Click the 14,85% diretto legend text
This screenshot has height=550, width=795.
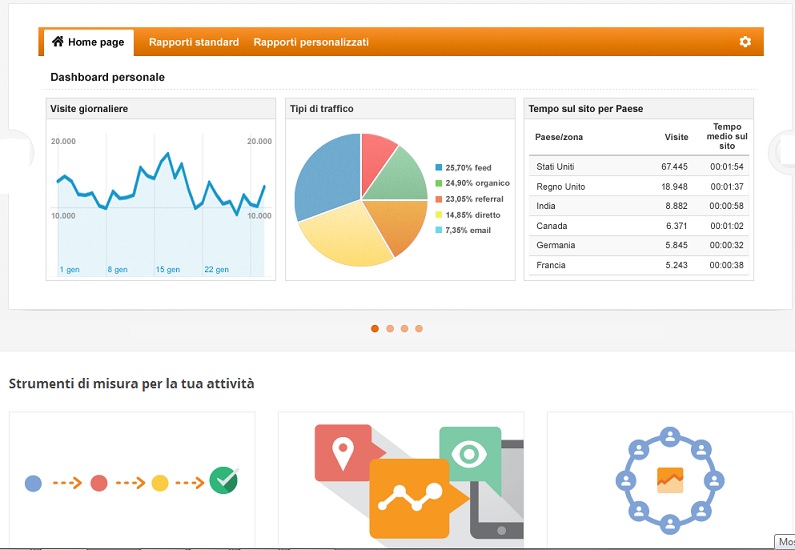(473, 215)
